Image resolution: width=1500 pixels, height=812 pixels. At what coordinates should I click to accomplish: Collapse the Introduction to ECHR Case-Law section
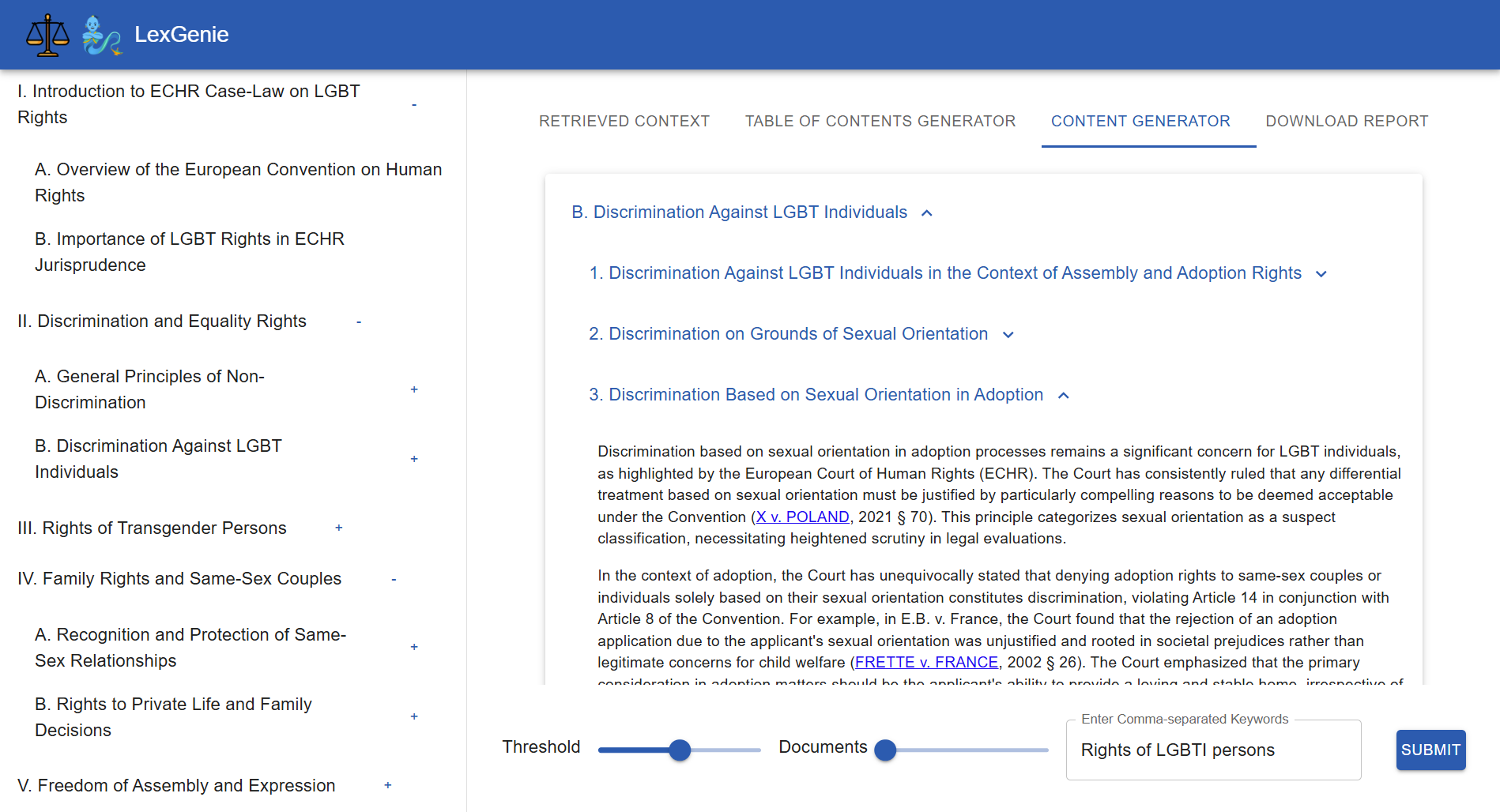[414, 105]
